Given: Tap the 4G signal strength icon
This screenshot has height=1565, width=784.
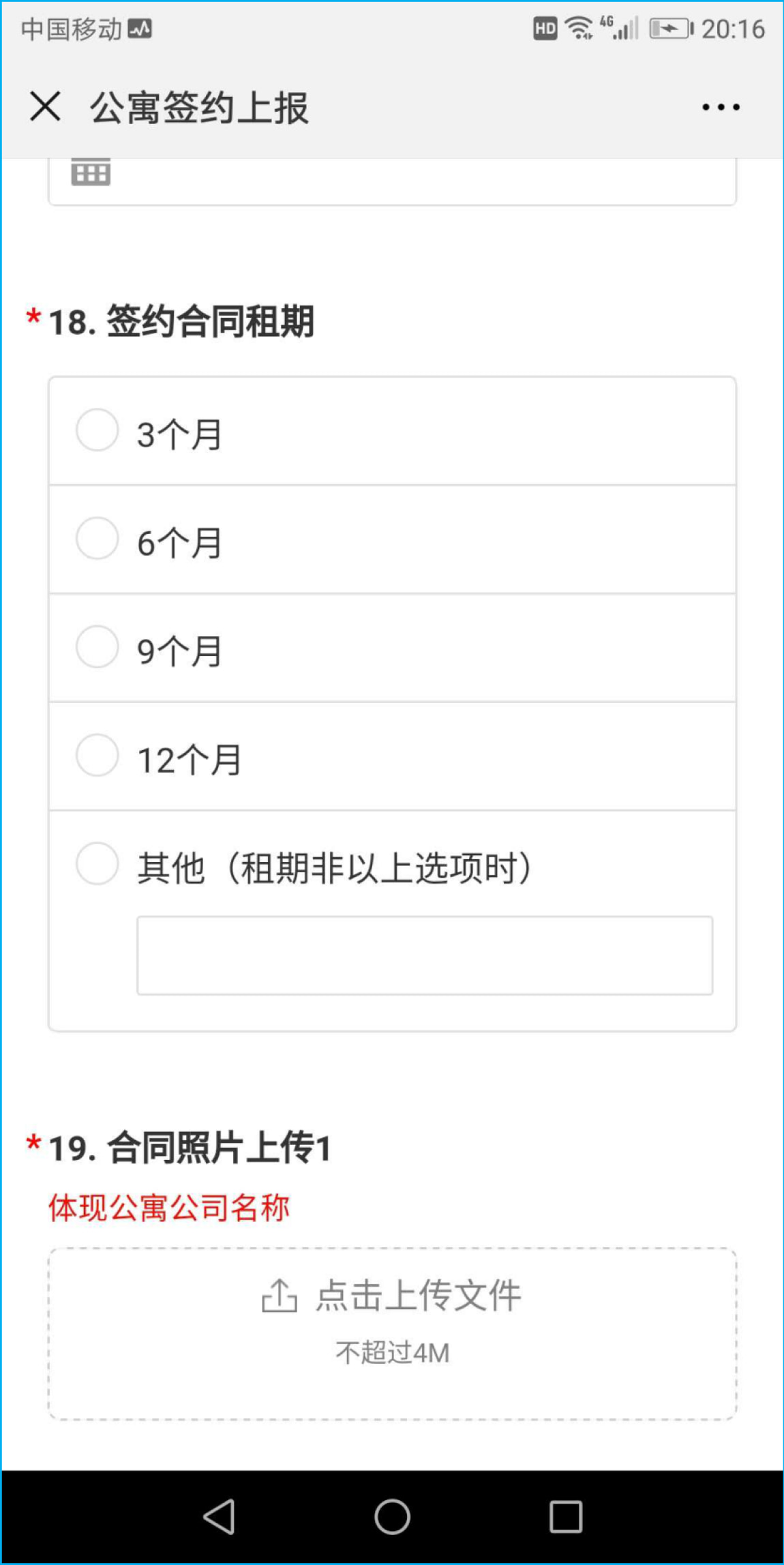Looking at the screenshot, I should pyautogui.click(x=620, y=29).
